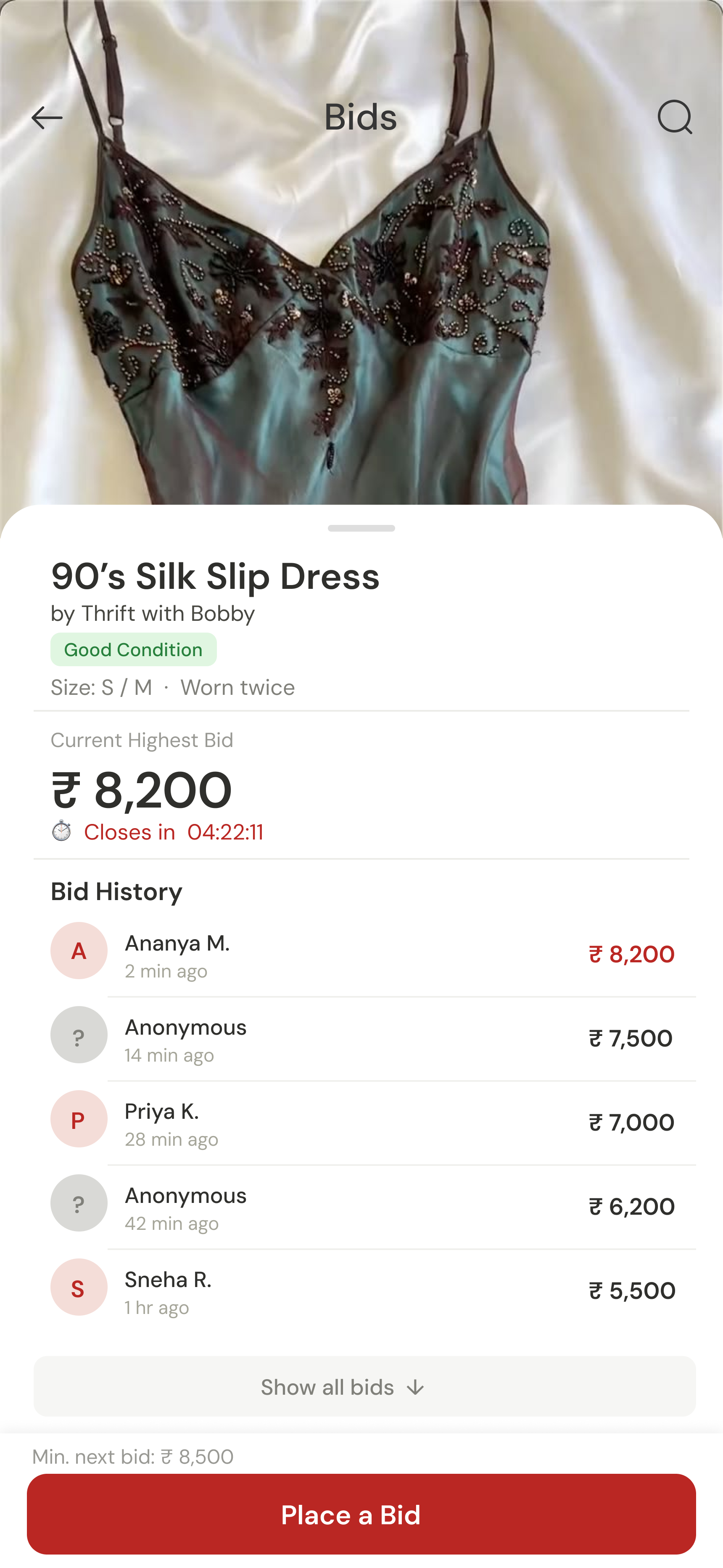Click the down arrow next to Show all bids
This screenshot has width=723, height=1568.
[x=416, y=1388]
